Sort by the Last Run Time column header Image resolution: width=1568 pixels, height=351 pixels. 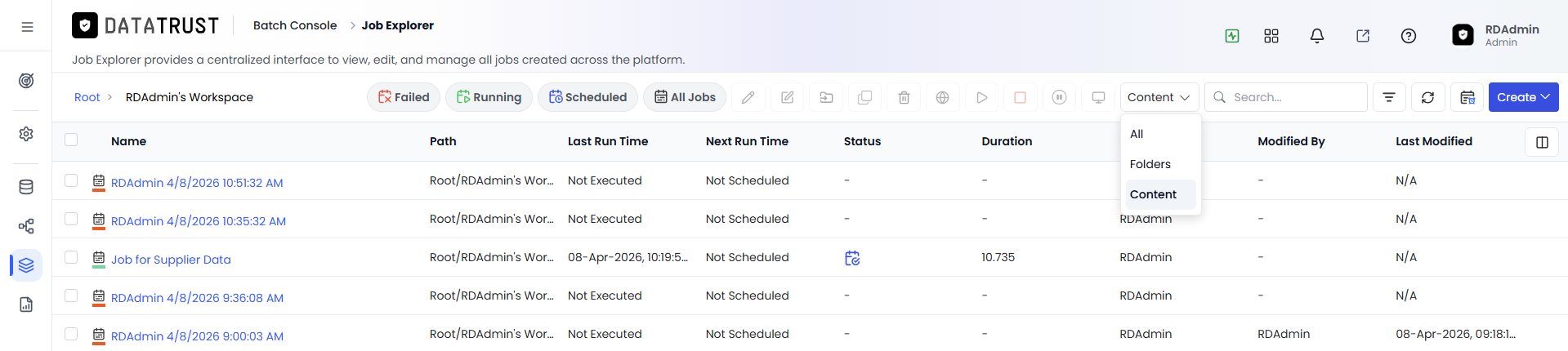coord(608,141)
